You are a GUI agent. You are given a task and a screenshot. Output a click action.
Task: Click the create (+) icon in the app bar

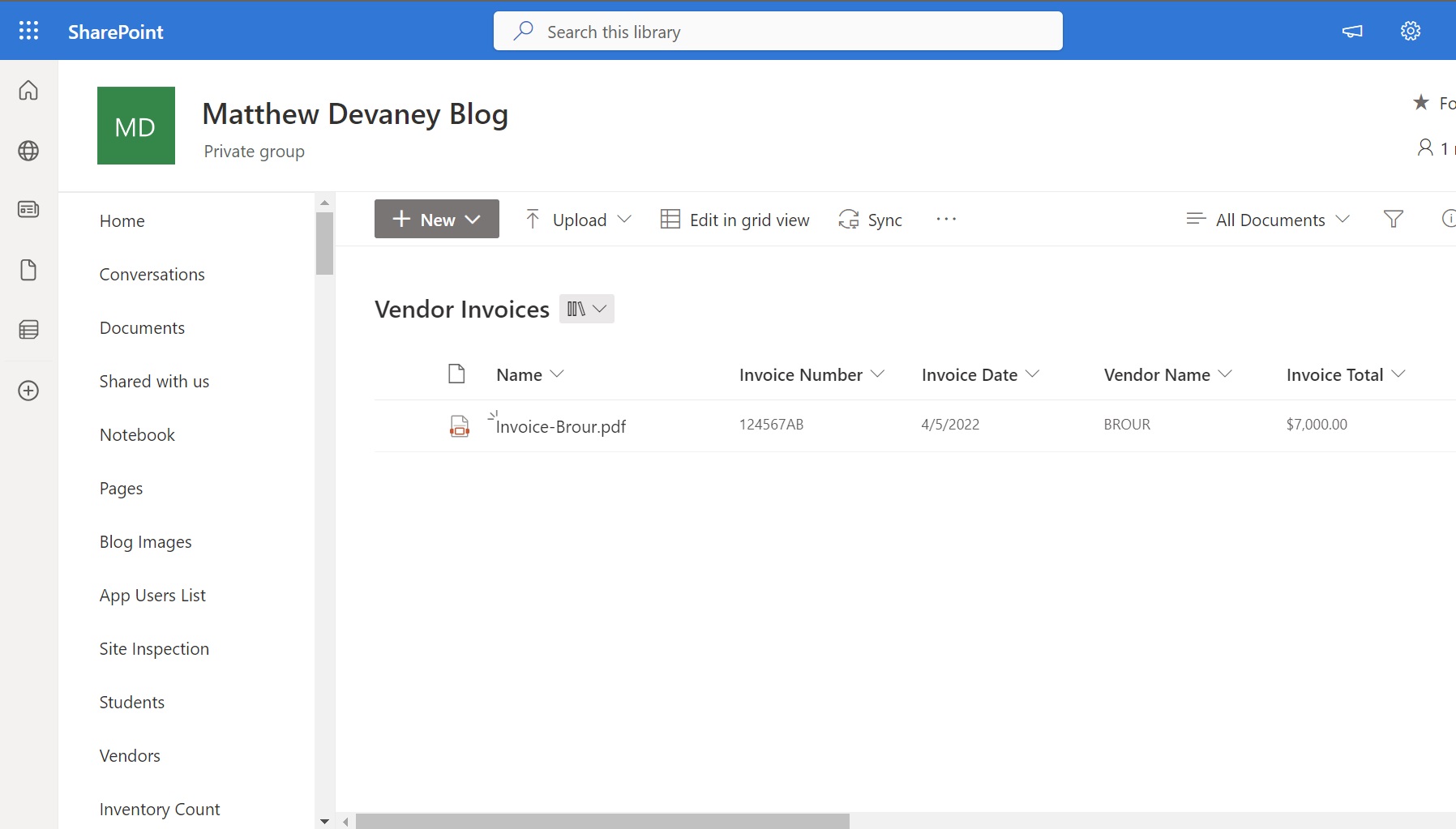point(28,391)
